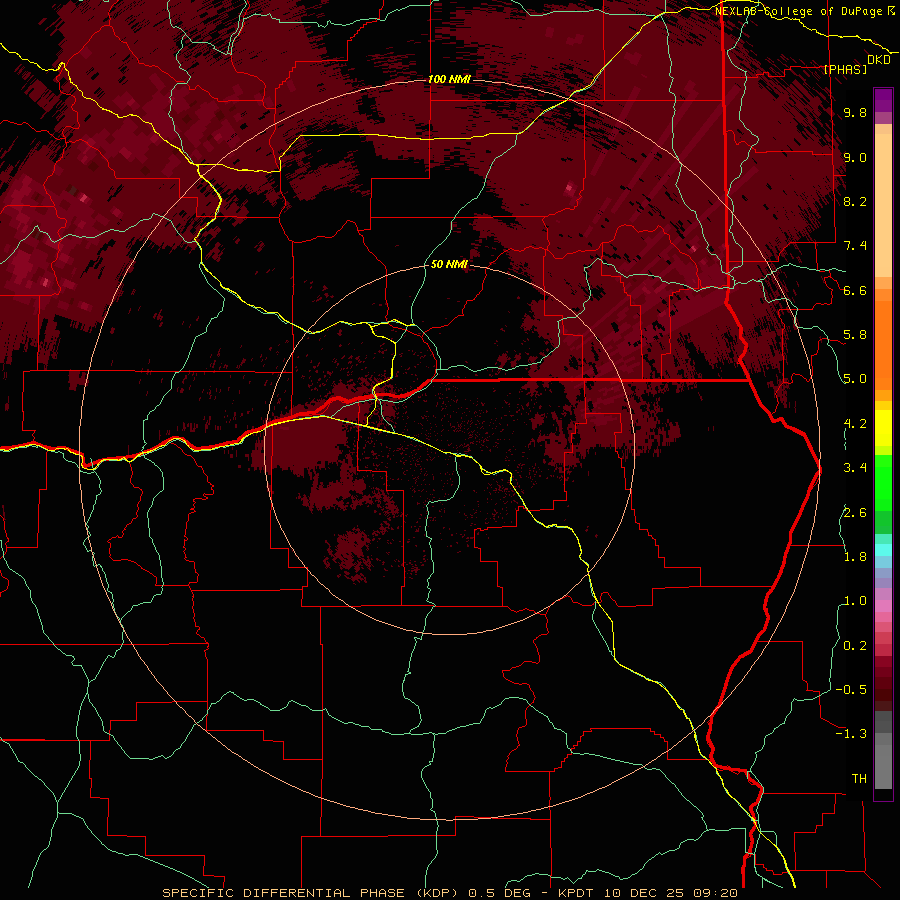The width and height of the screenshot is (900, 900).
Task: Click the 2.6 value on the color scale
Action: click(855, 513)
